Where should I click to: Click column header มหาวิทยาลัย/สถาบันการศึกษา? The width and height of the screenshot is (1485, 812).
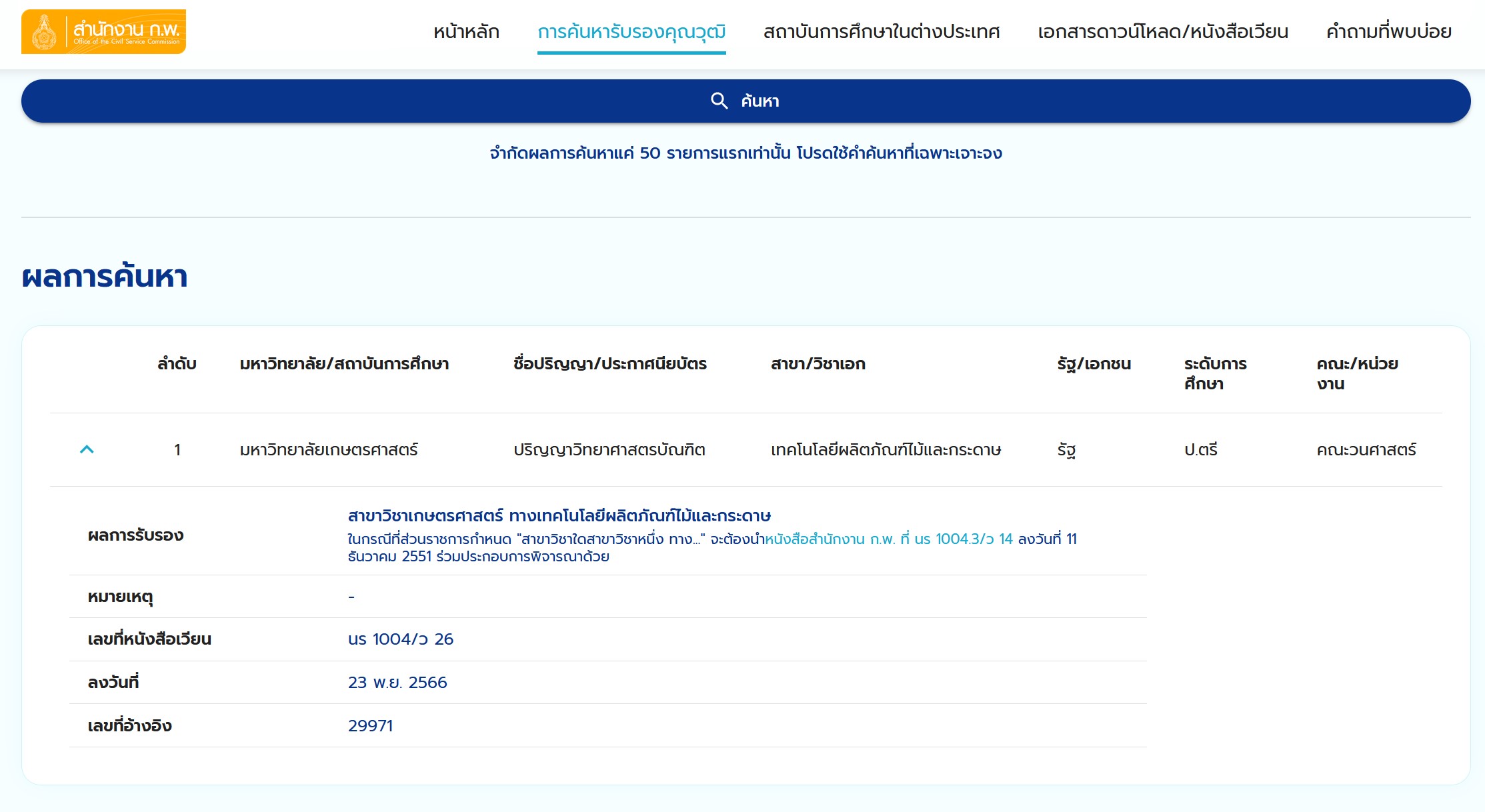(344, 363)
